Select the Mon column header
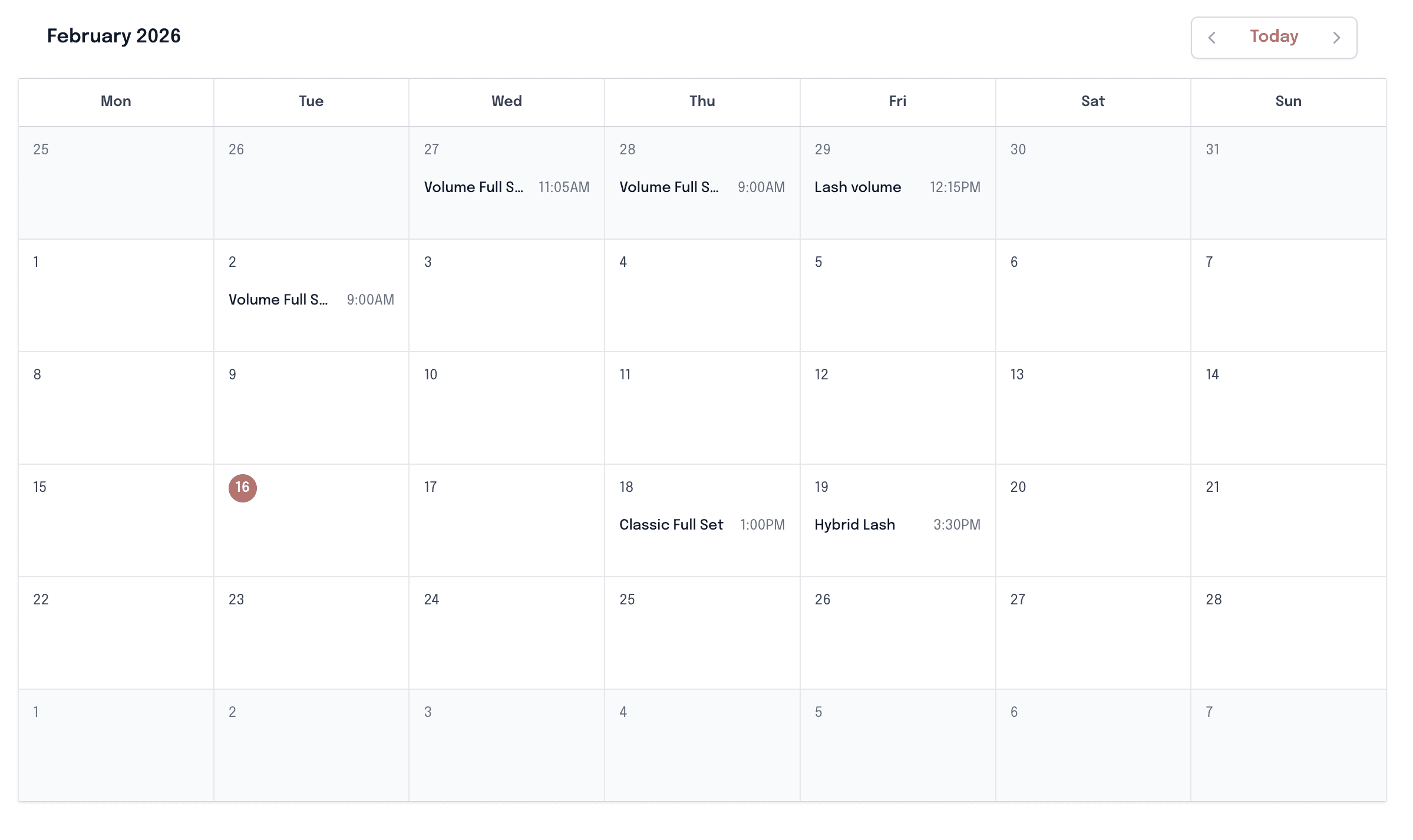The height and width of the screenshot is (840, 1413). click(x=115, y=101)
